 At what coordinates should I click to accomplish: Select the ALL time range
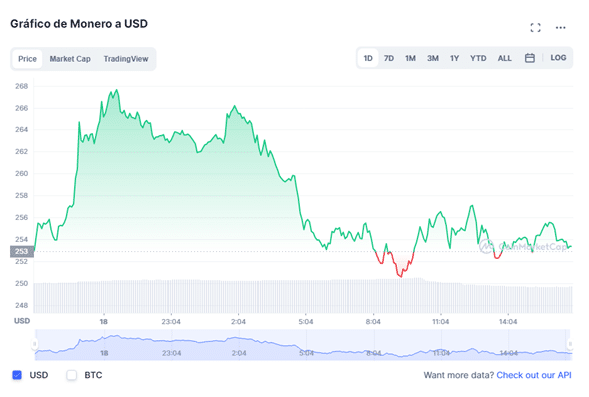coord(504,58)
